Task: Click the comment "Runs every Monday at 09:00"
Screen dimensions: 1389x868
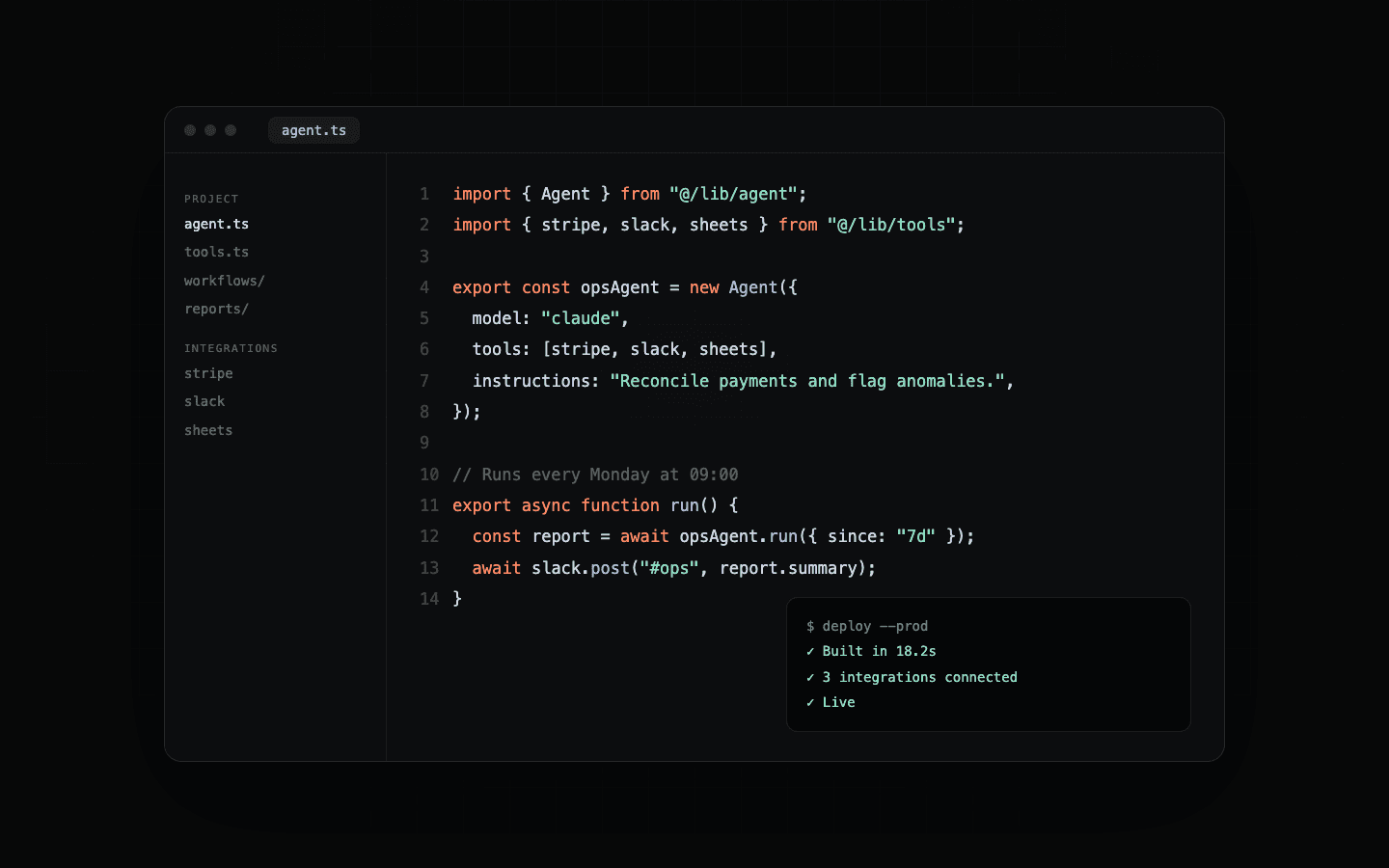Action: click(595, 475)
